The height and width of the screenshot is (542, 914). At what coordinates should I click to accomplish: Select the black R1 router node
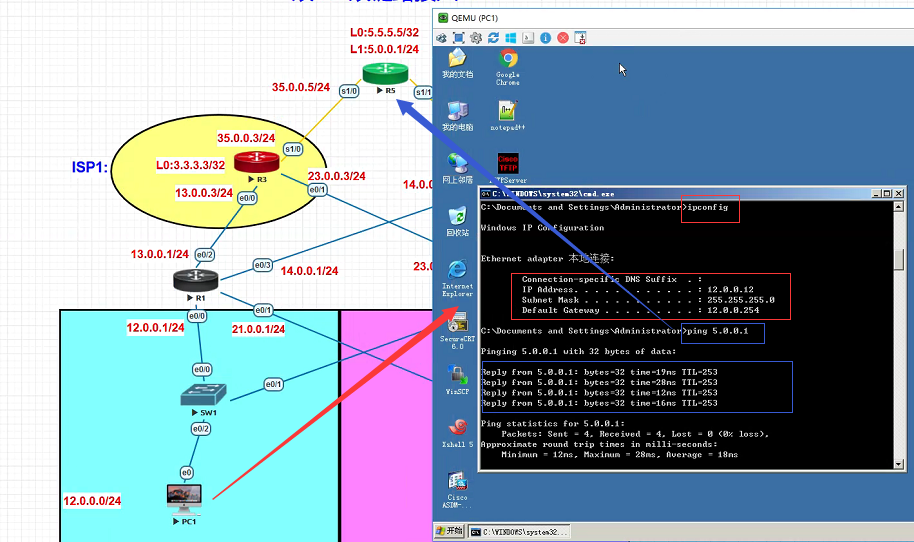[196, 280]
